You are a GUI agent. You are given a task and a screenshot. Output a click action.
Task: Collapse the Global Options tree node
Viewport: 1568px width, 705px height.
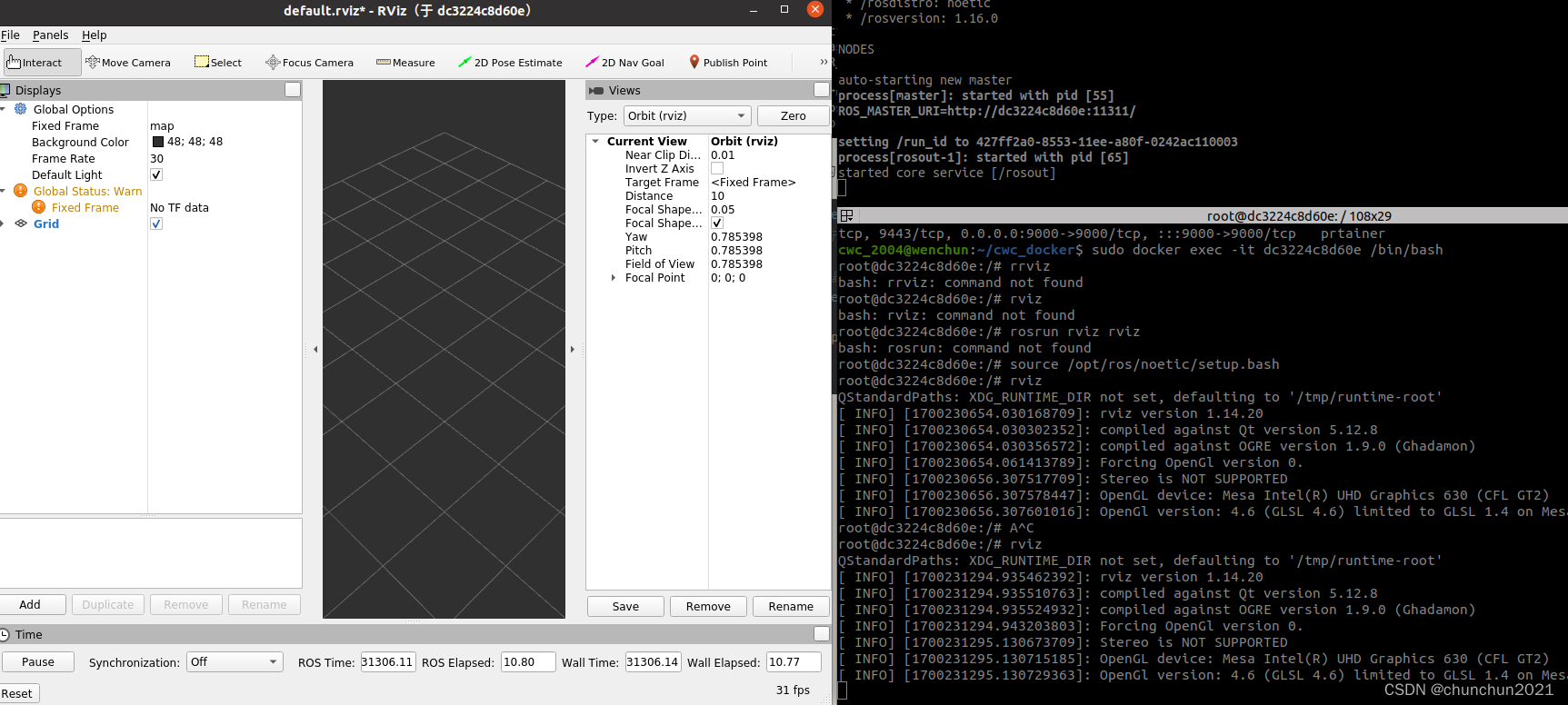(x=4, y=109)
